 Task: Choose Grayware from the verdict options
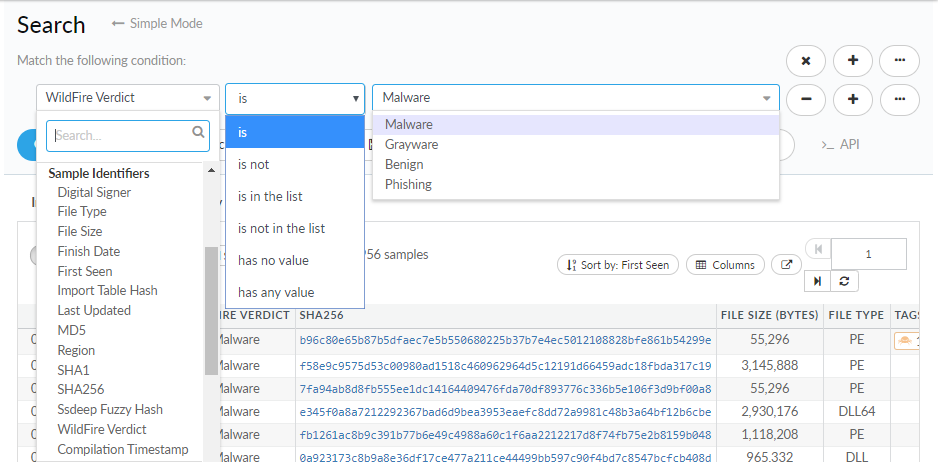411,145
